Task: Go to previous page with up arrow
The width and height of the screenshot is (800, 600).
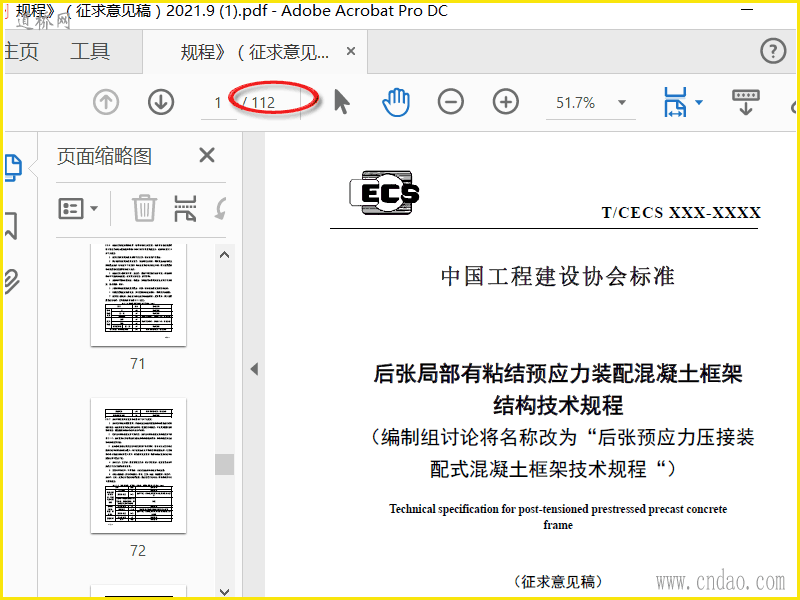Action: coord(106,102)
